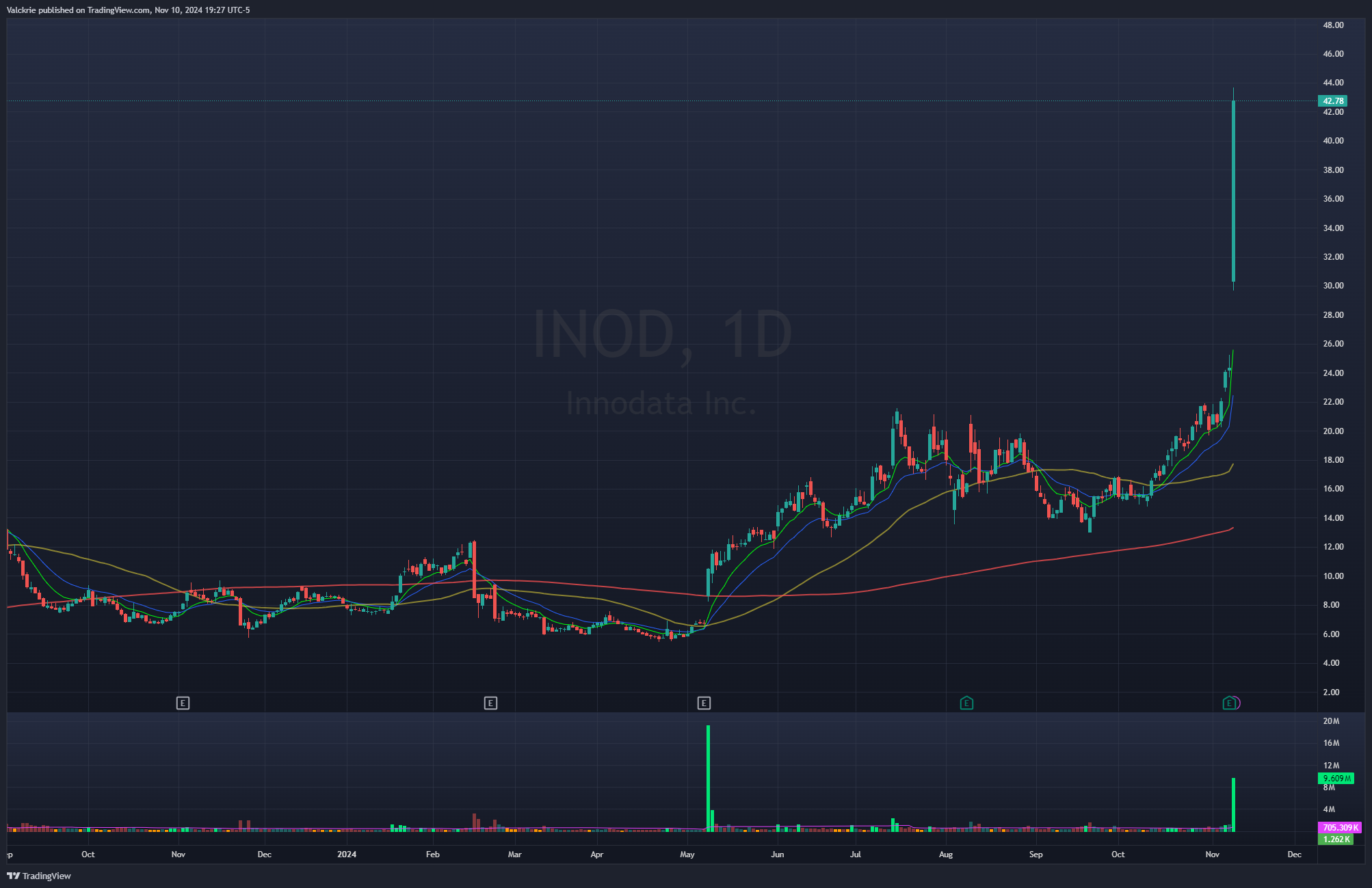Click the 14.00 price axis label
This screenshot has height=888, width=1372.
point(1333,518)
